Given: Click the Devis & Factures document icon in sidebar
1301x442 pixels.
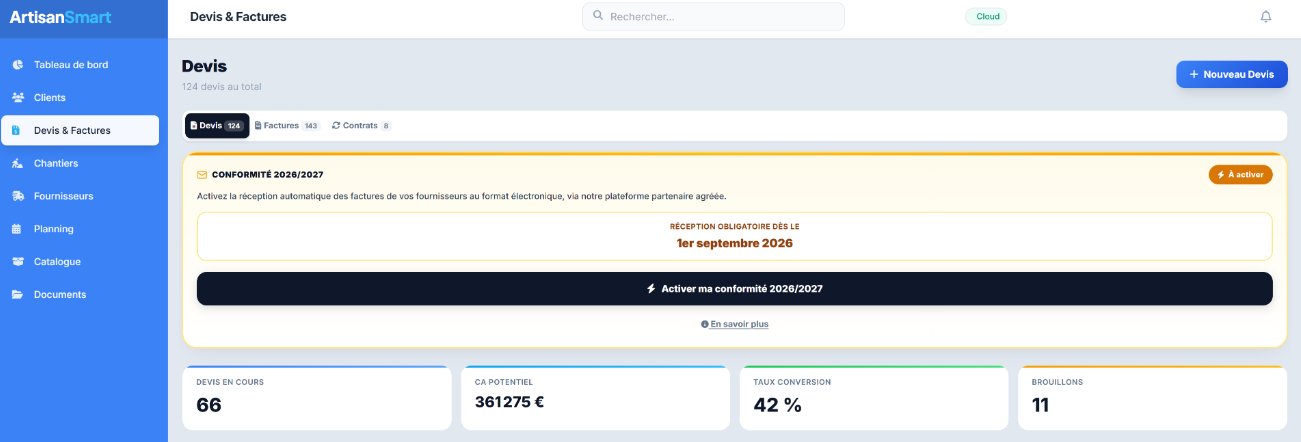Looking at the screenshot, I should coord(16,131).
